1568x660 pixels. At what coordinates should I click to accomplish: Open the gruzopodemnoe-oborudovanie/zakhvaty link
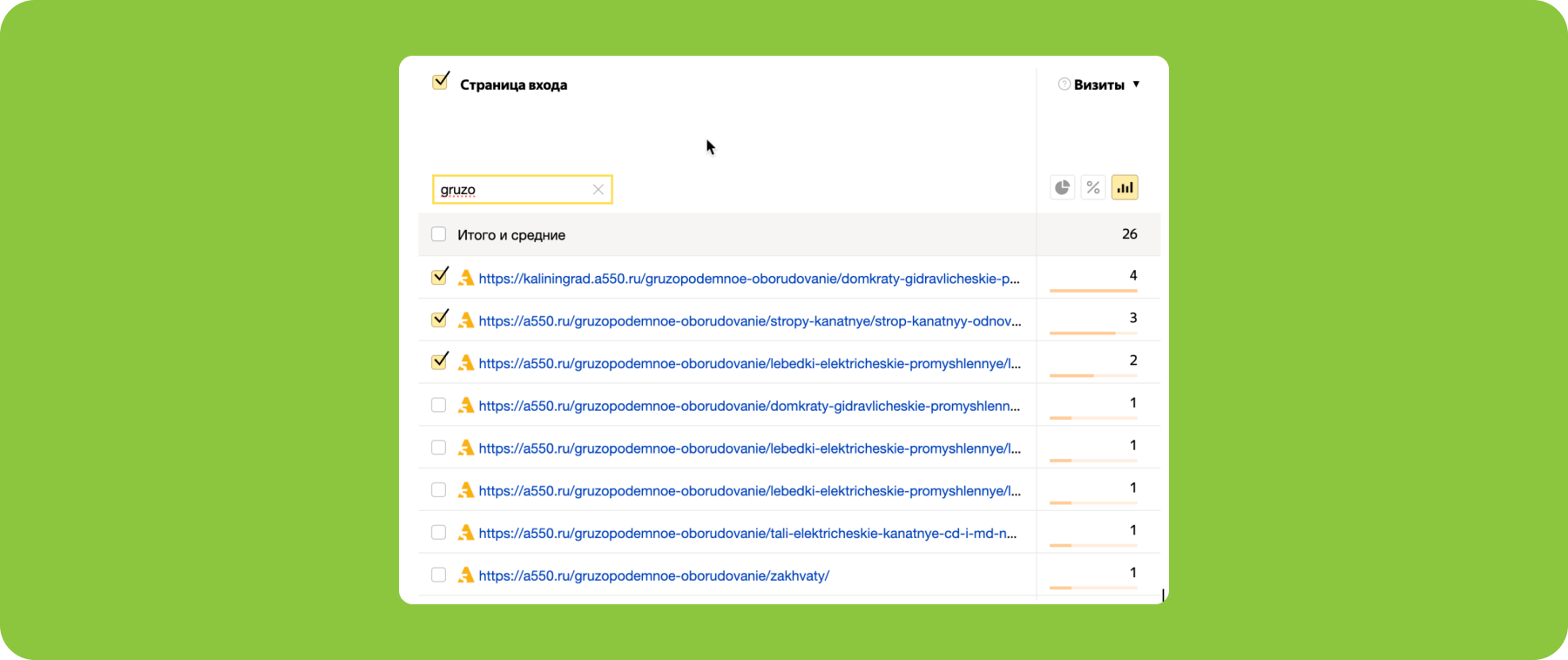pyautogui.click(x=653, y=576)
